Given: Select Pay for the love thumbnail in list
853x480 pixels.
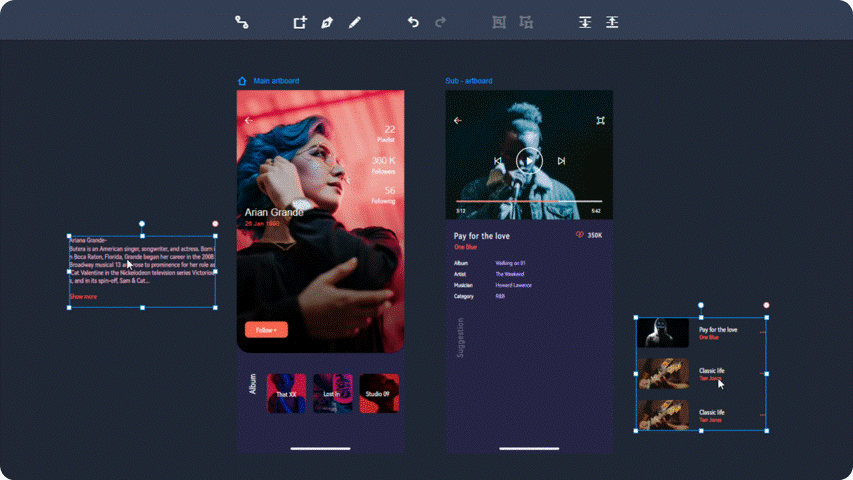Looking at the screenshot, I should coord(663,333).
